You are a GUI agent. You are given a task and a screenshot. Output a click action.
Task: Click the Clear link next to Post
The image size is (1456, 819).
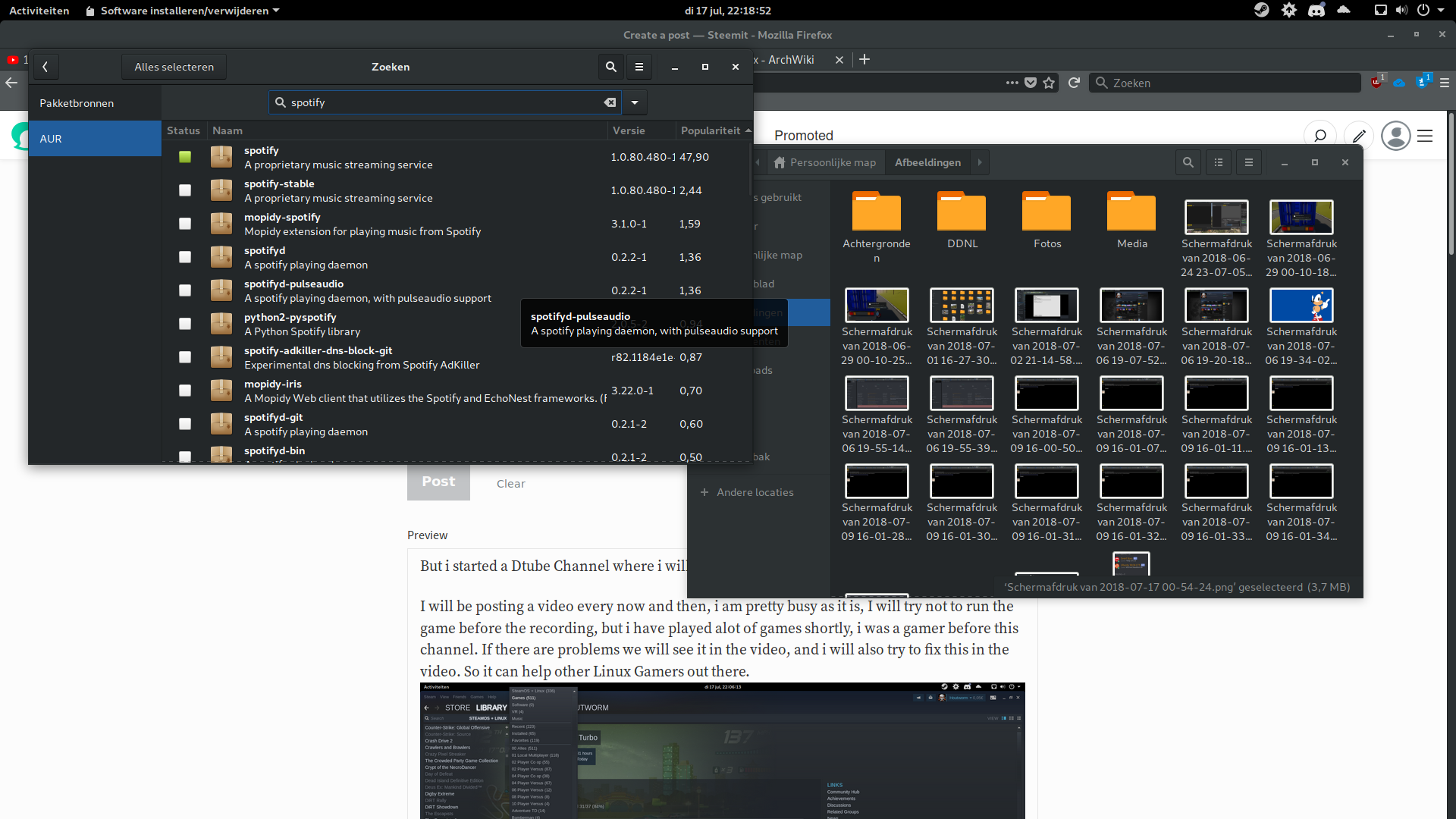(510, 484)
